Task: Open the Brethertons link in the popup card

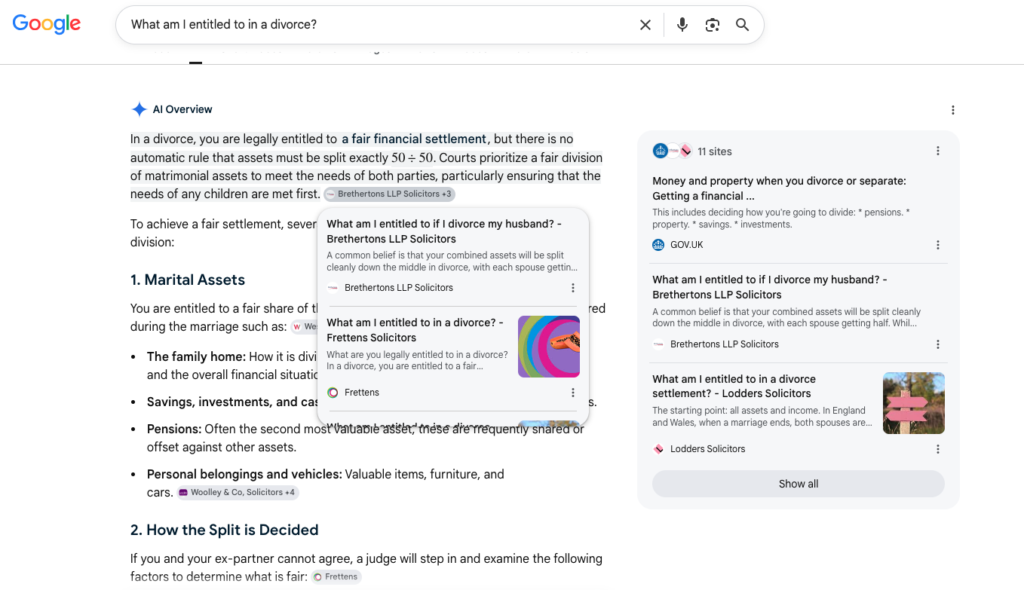Action: [444, 231]
